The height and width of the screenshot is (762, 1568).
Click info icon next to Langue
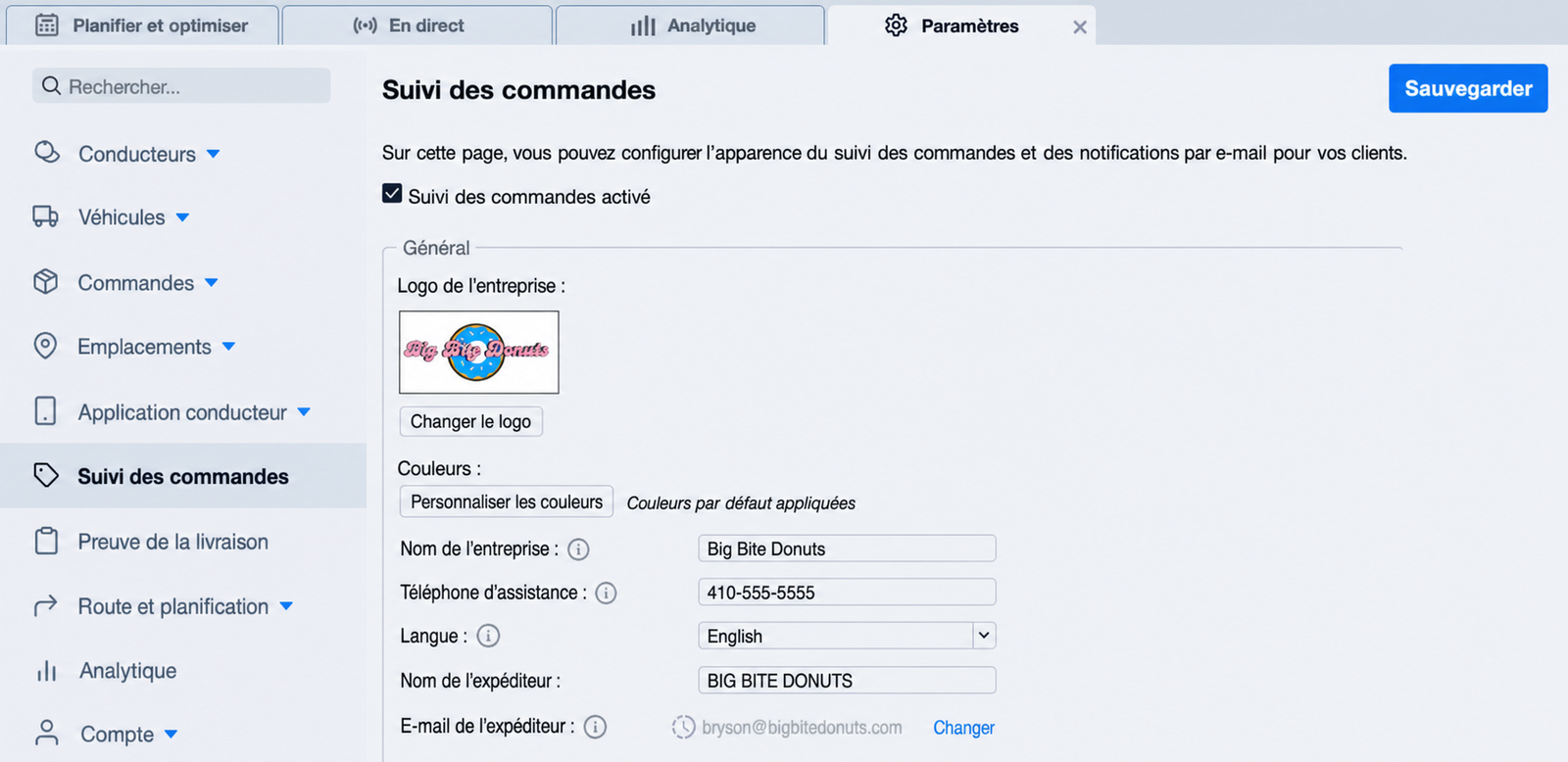coord(488,636)
